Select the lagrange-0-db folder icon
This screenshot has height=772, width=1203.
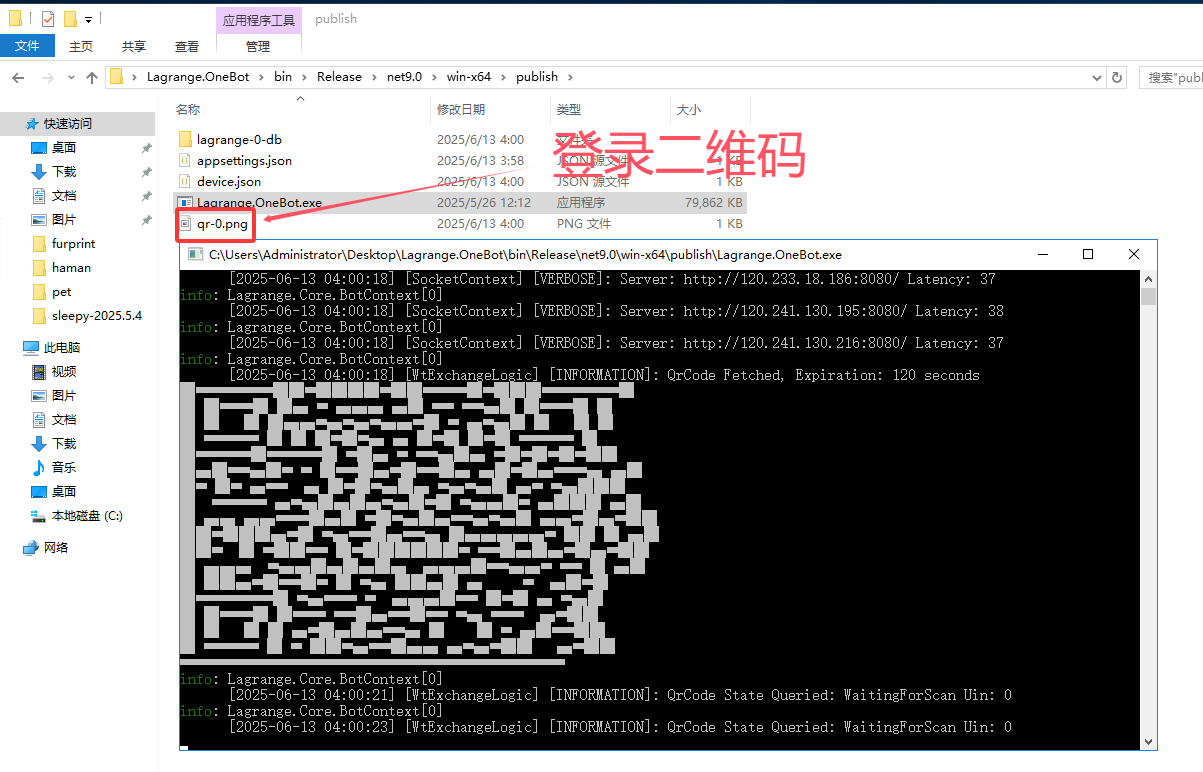pyautogui.click(x=185, y=139)
